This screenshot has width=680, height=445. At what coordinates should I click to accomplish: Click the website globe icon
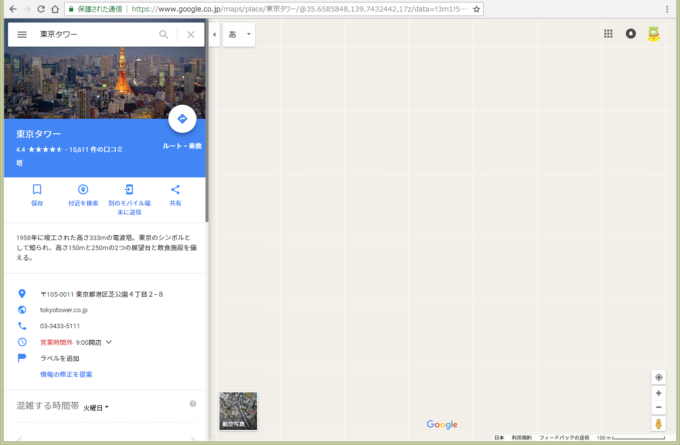22,310
